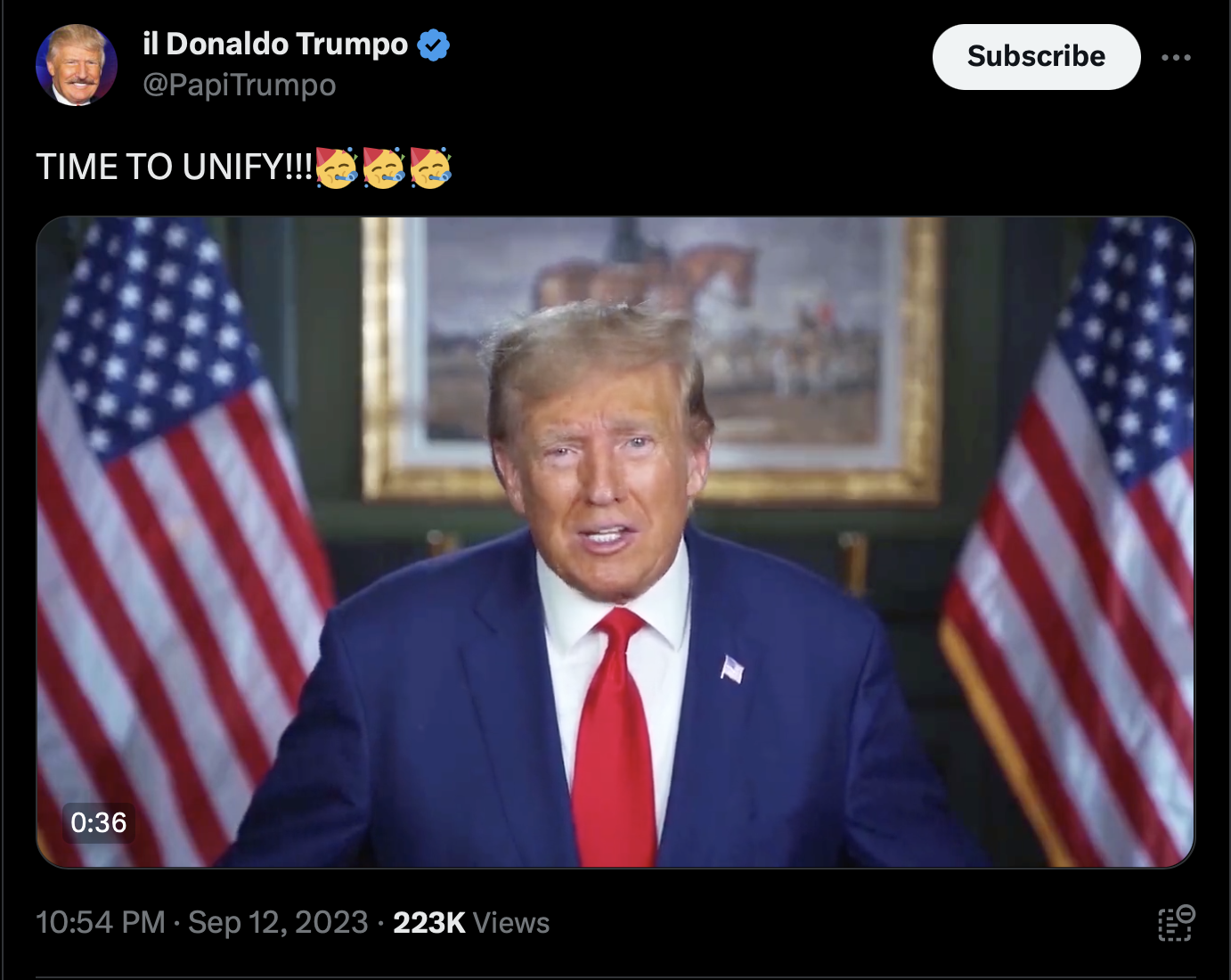Click the flag lapel pin in video
1231x980 pixels.
[731, 668]
